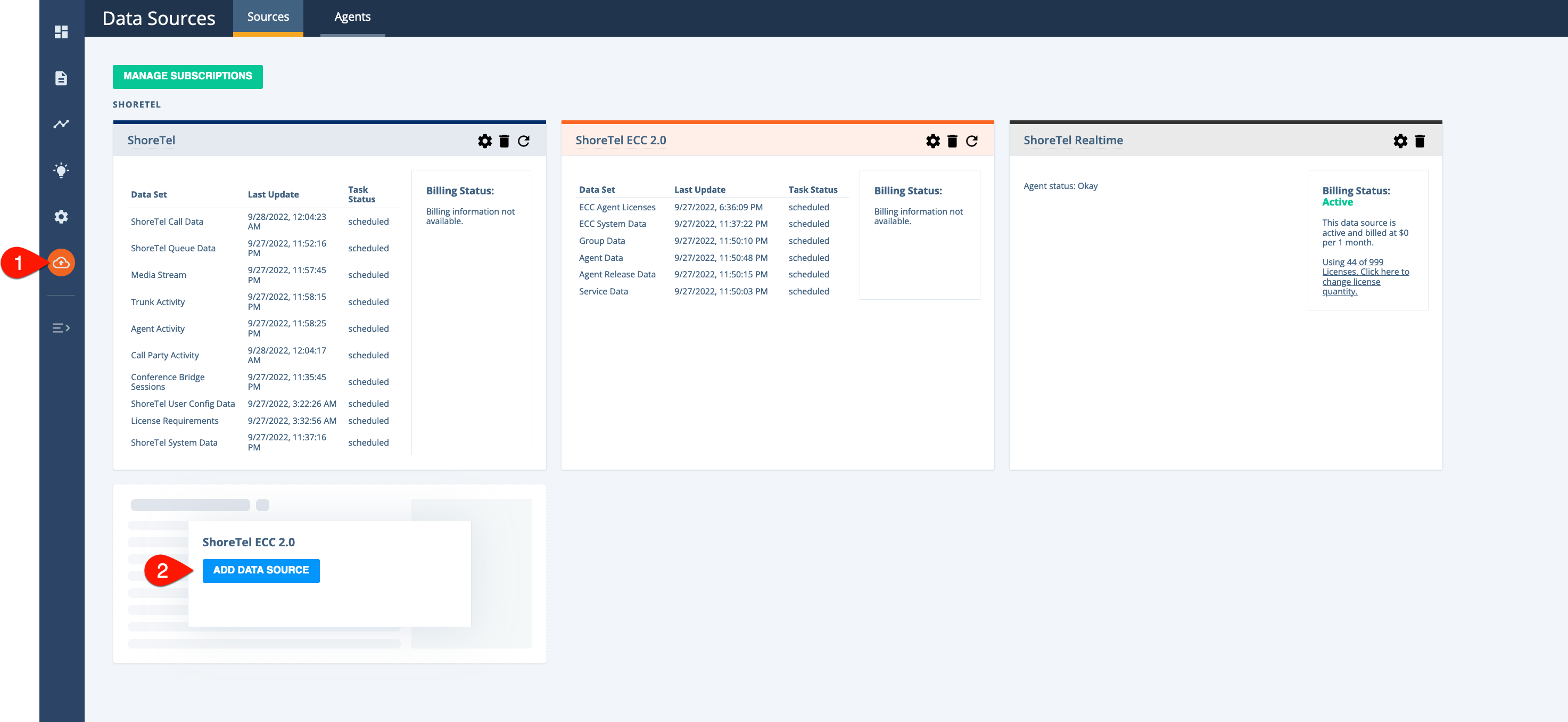
Task: Expand the sidebar navigation menu
Action: [x=61, y=328]
